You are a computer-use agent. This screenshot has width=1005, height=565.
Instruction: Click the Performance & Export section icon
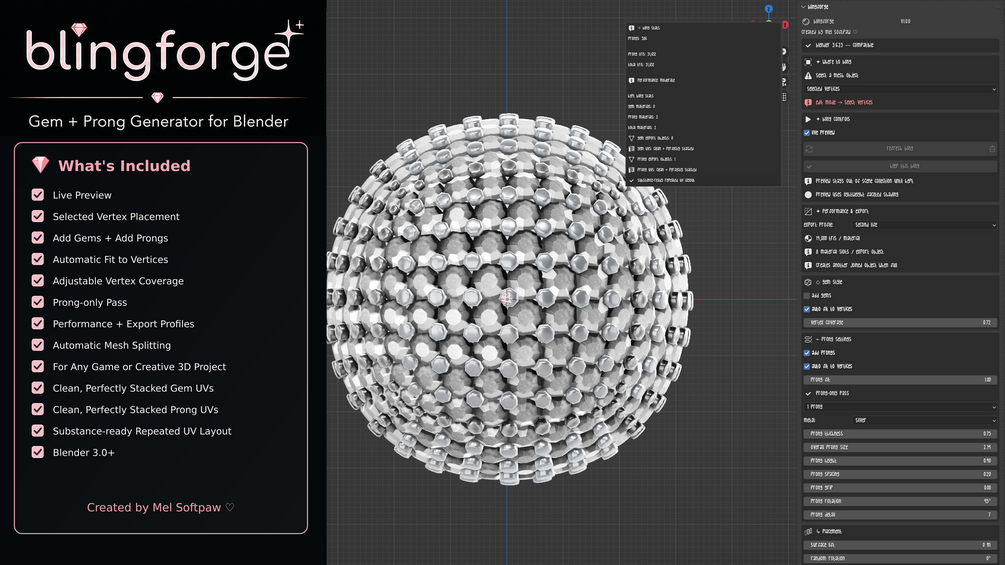(x=808, y=211)
